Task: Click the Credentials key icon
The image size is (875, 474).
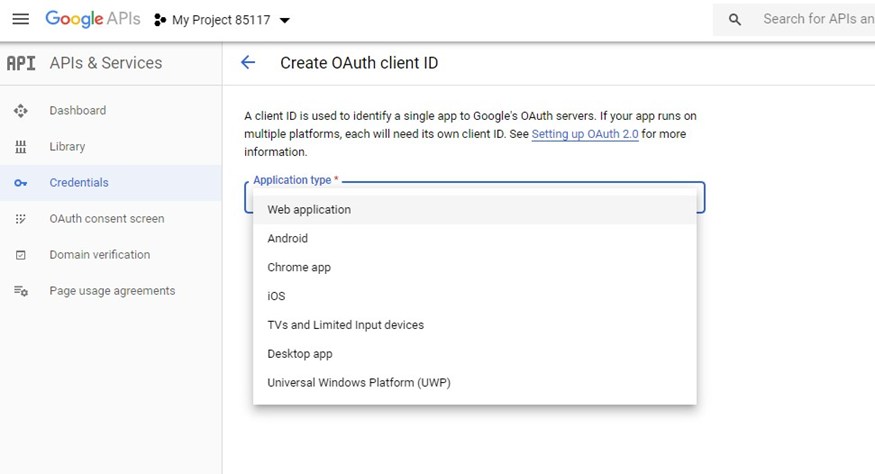Action: [x=21, y=183]
